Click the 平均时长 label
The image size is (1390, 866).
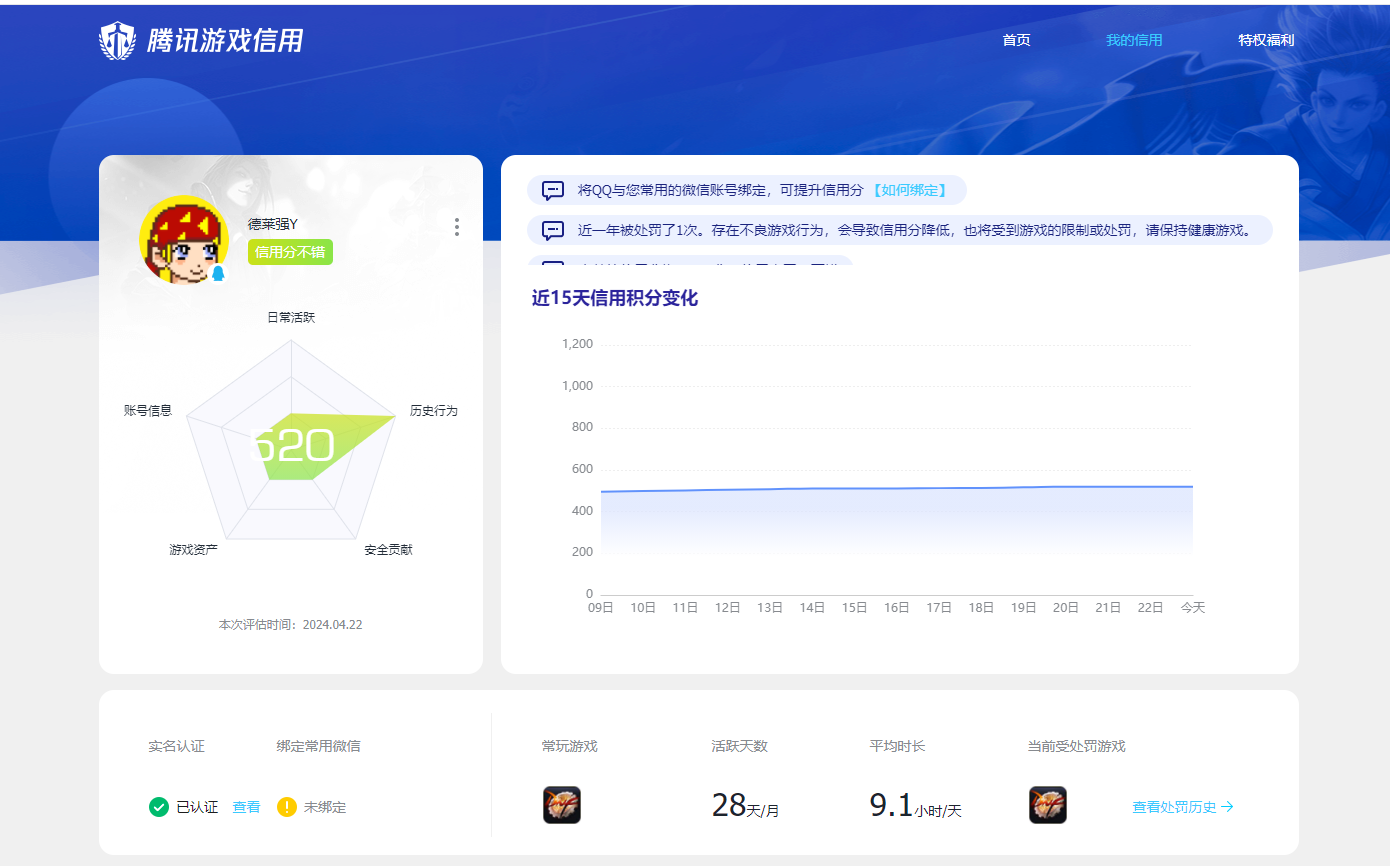(898, 746)
